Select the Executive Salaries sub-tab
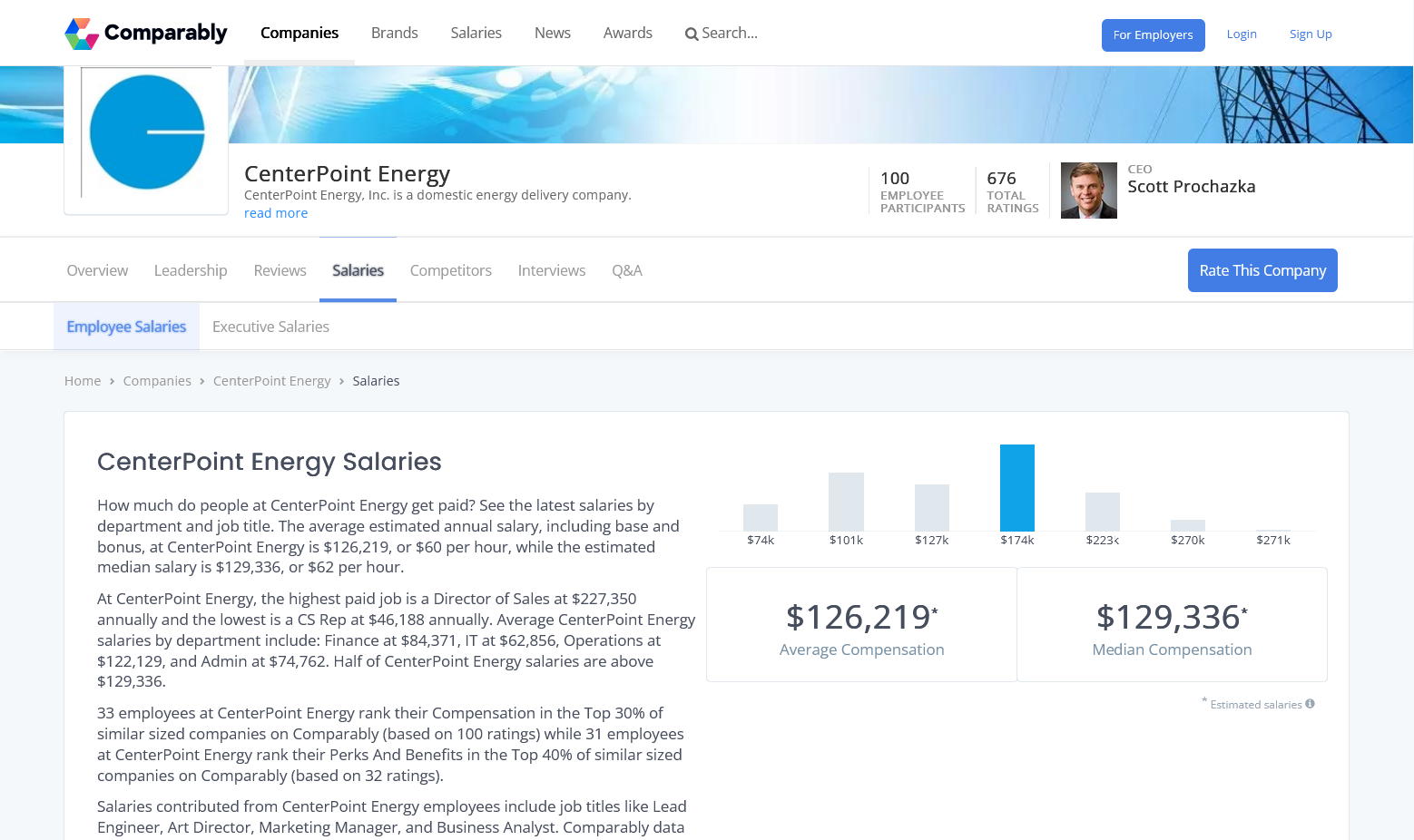The width and height of the screenshot is (1414, 840). [x=270, y=327]
